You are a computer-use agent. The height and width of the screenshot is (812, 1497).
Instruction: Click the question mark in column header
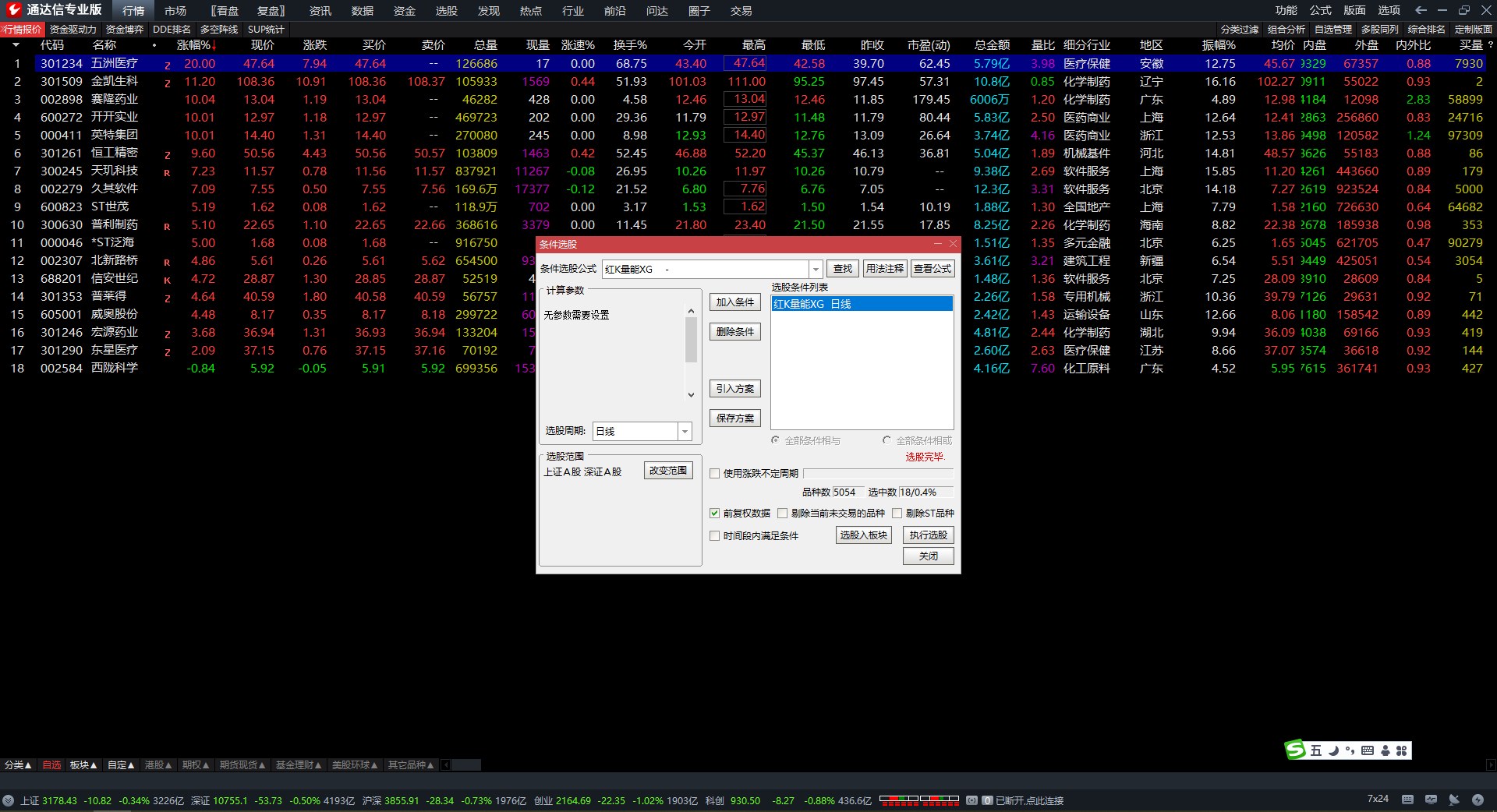(1491, 45)
